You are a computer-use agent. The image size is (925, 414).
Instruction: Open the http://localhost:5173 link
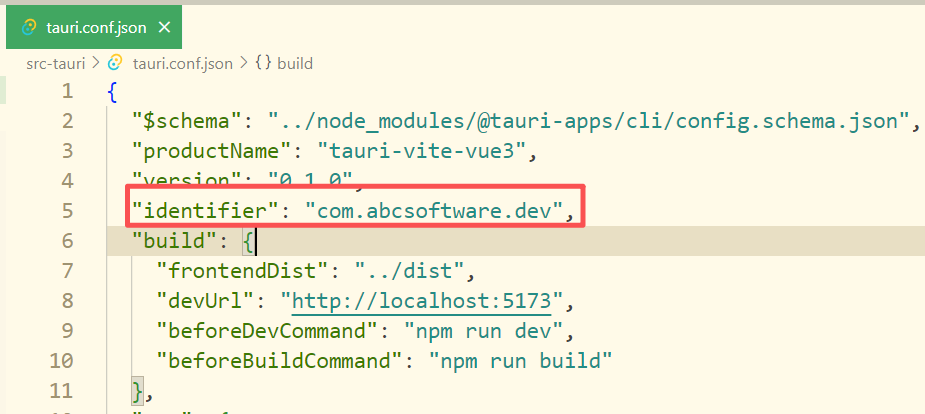click(x=422, y=301)
